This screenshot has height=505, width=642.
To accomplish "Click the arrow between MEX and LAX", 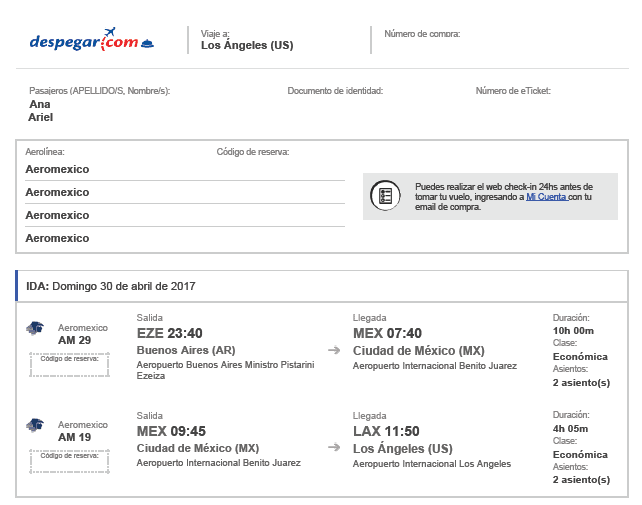I will [334, 448].
